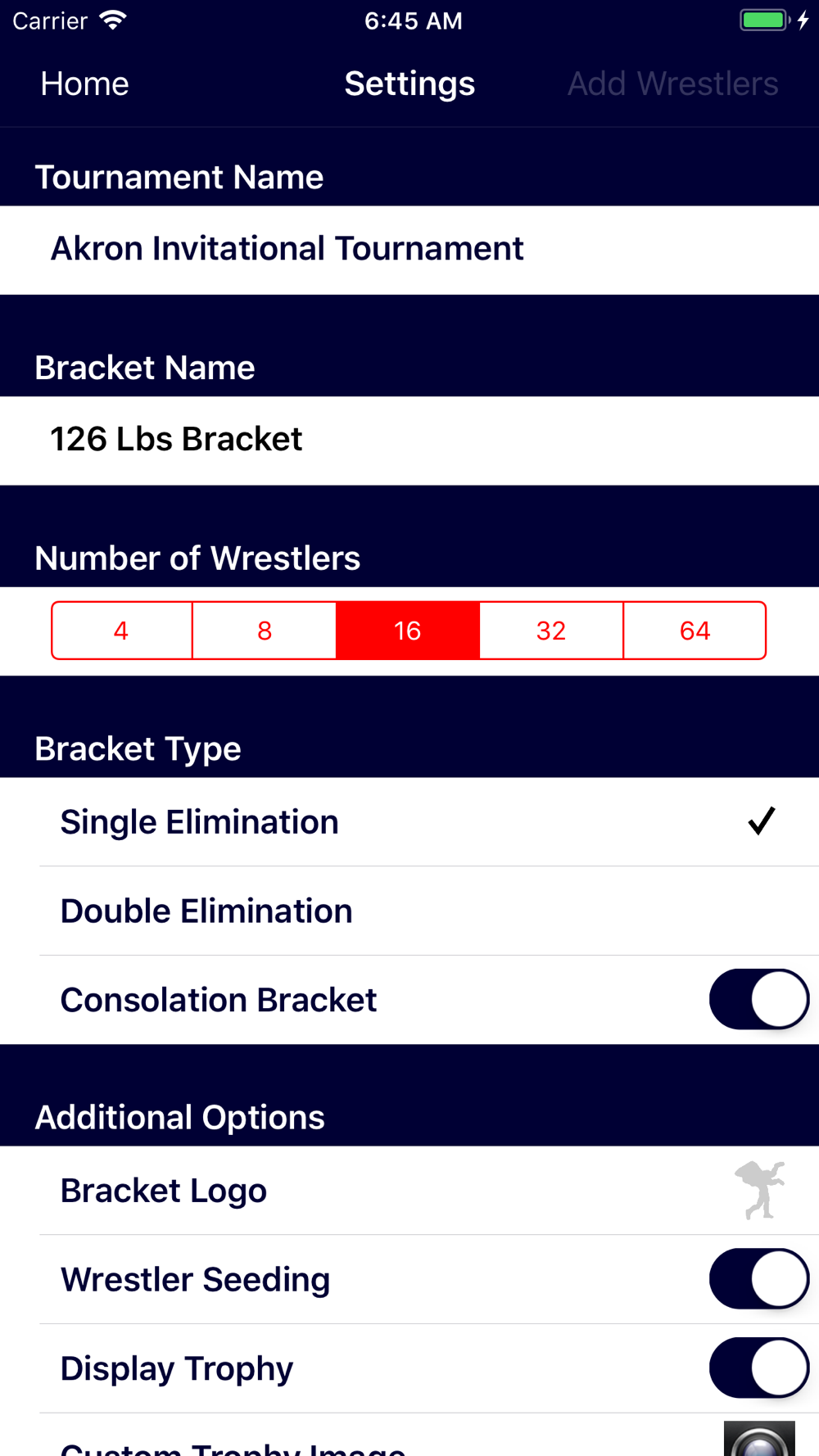The height and width of the screenshot is (1456, 819).
Task: Select the 16 wrestlers segment
Action: tap(408, 631)
